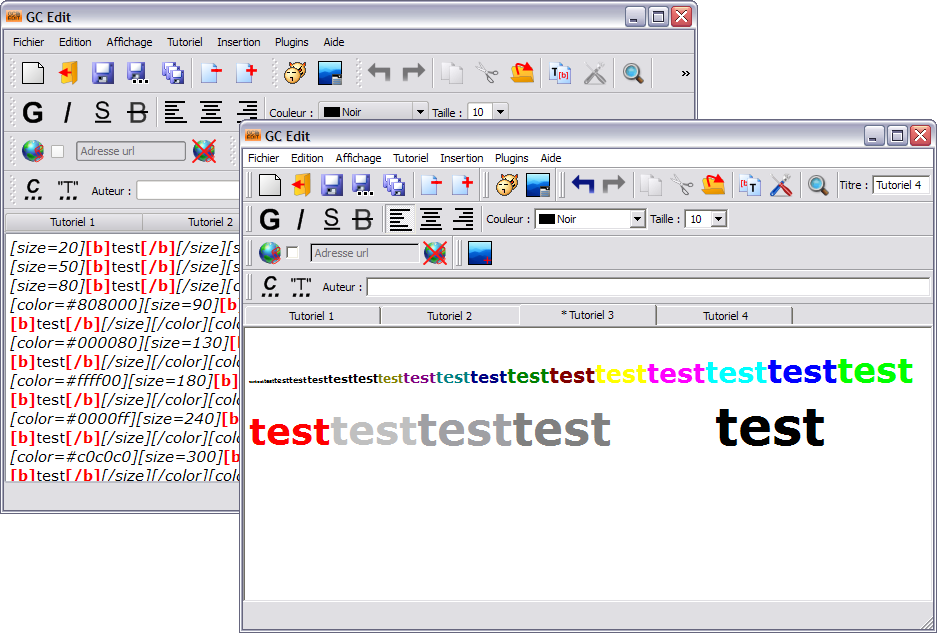Apply bold G in back window
This screenshot has height=633, width=937.
click(x=33, y=112)
